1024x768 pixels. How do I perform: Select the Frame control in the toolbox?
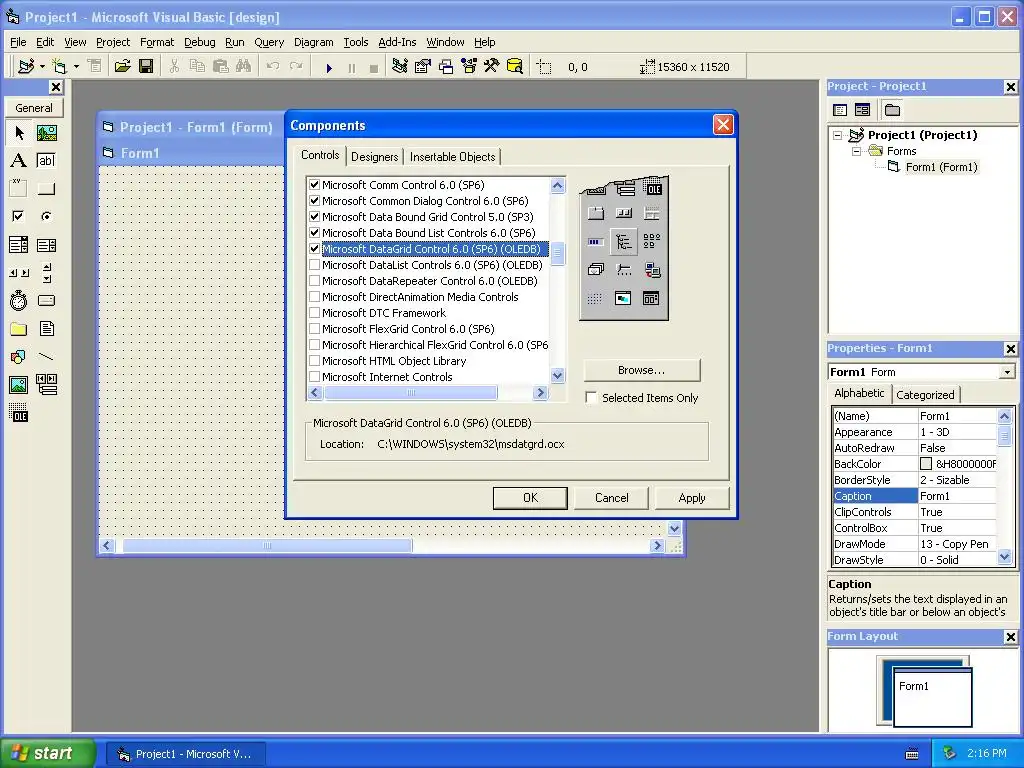19,189
